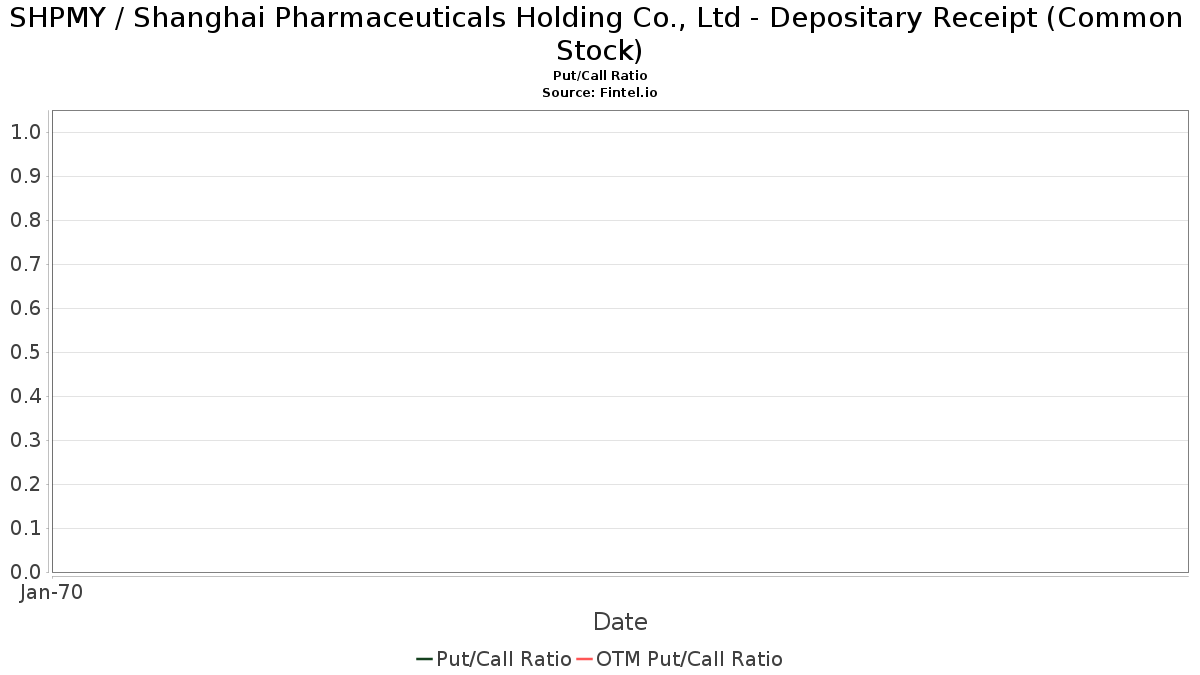Click the dark green Put/Call legend line
This screenshot has width=1200, height=675.
(x=424, y=659)
